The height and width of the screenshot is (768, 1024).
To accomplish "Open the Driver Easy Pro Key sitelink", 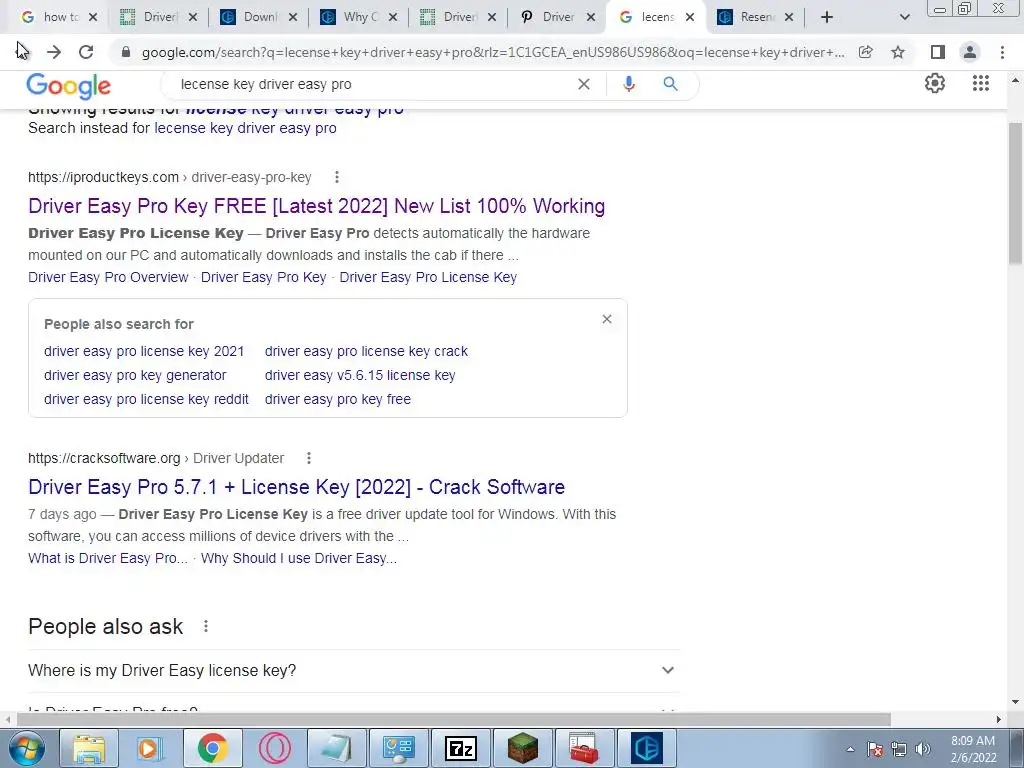I will click(x=263, y=278).
